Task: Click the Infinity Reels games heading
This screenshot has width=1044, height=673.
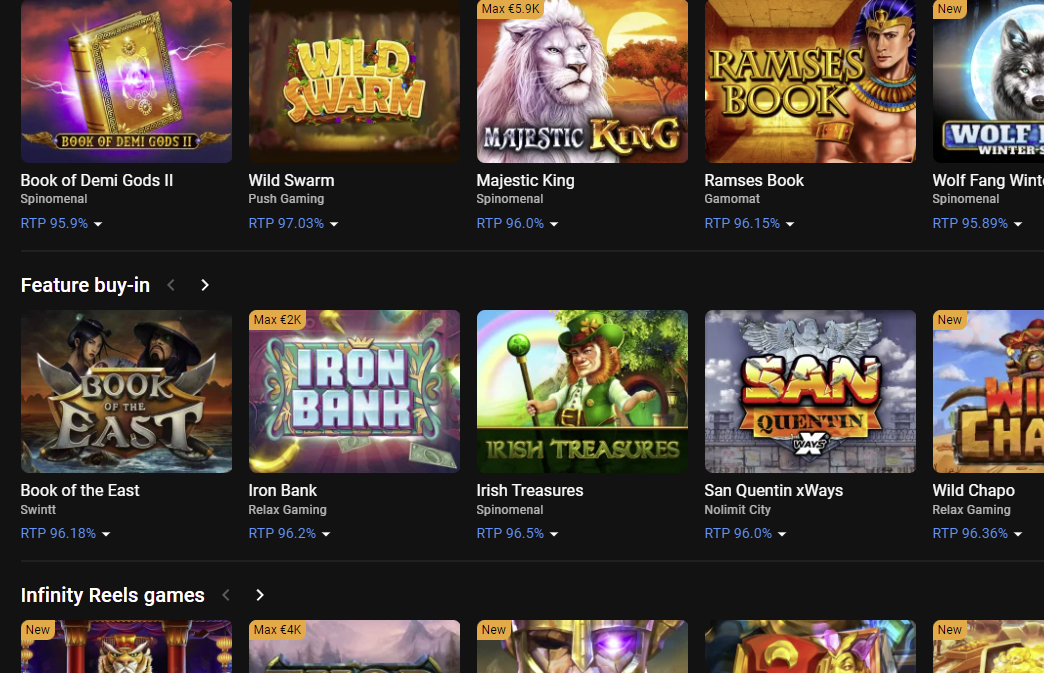Action: 112,595
